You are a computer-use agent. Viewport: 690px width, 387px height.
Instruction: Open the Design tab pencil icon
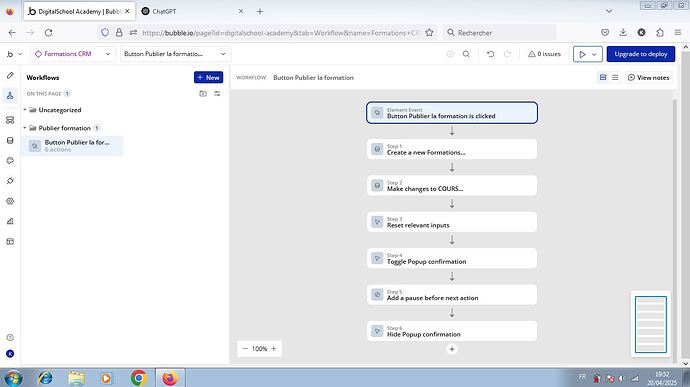(10, 75)
